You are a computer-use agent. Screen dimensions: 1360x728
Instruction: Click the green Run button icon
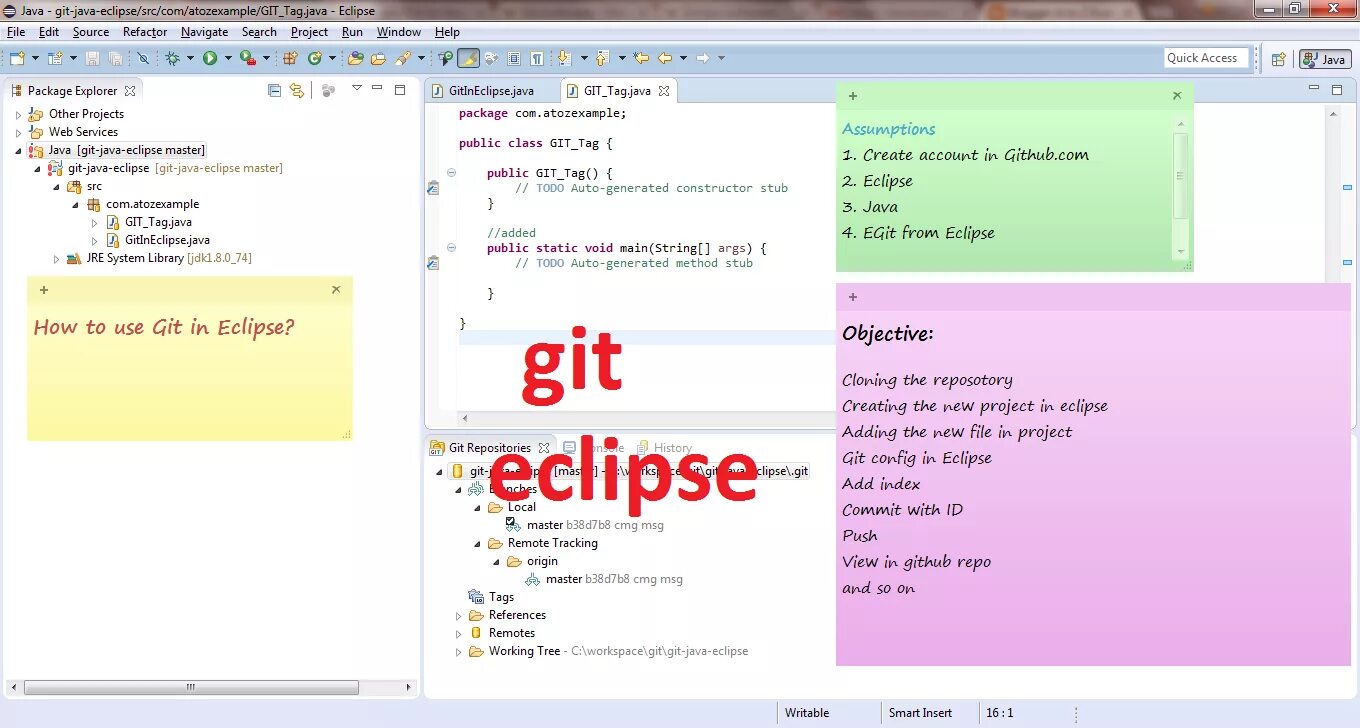(210, 58)
